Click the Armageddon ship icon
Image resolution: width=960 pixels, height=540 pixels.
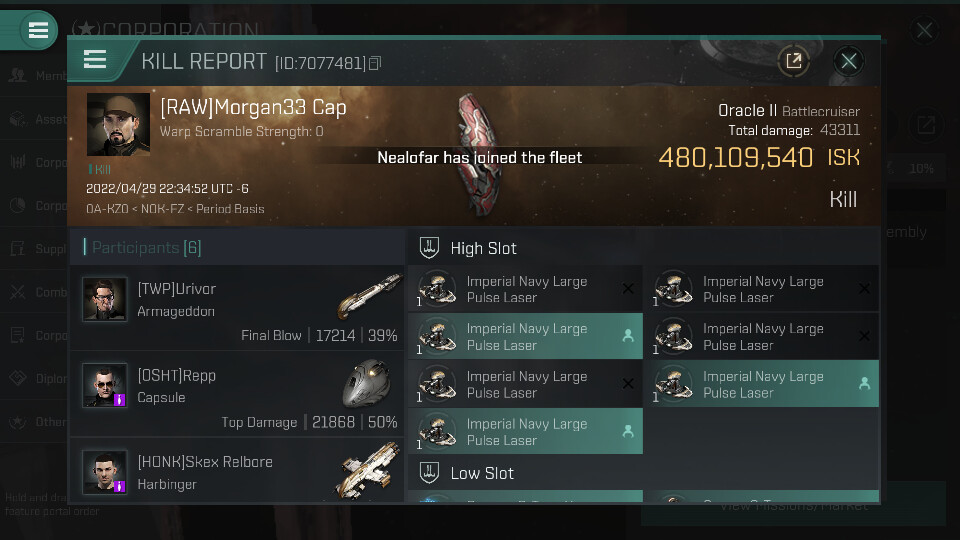tap(368, 295)
